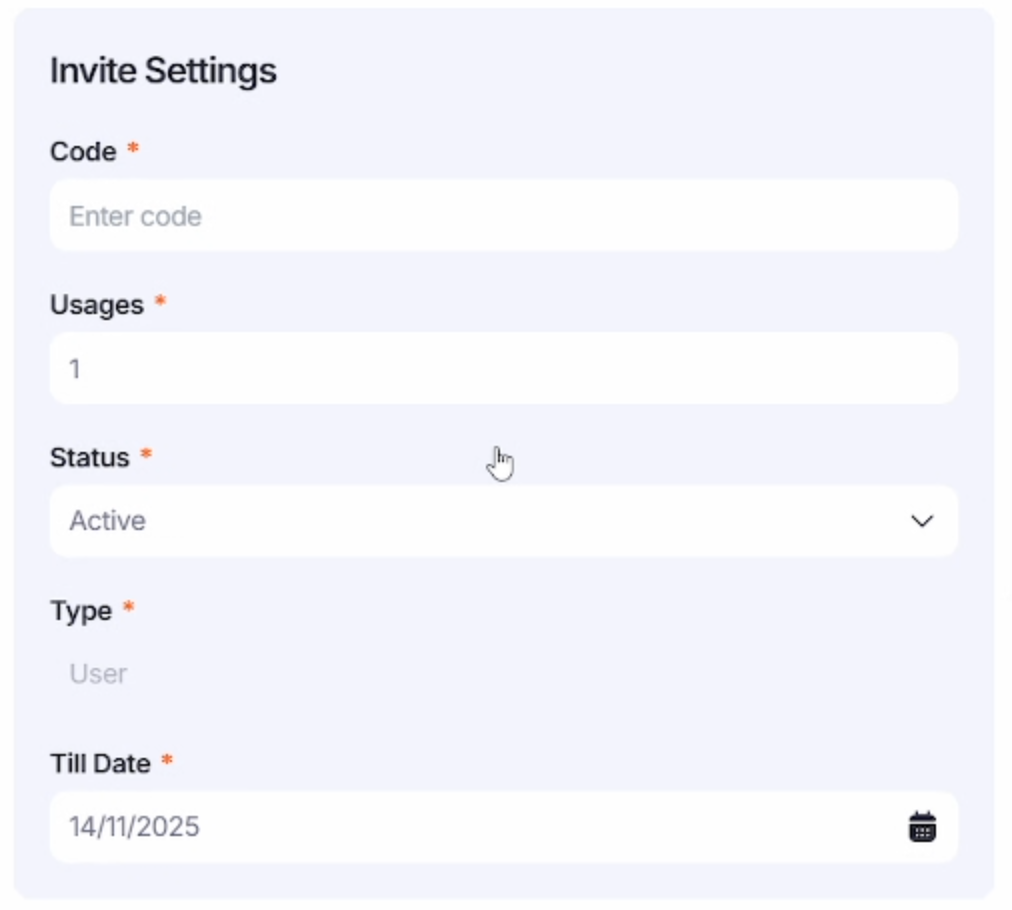Click the required asterisk beside Usages
The width and height of the screenshot is (1012, 910).
point(160,302)
